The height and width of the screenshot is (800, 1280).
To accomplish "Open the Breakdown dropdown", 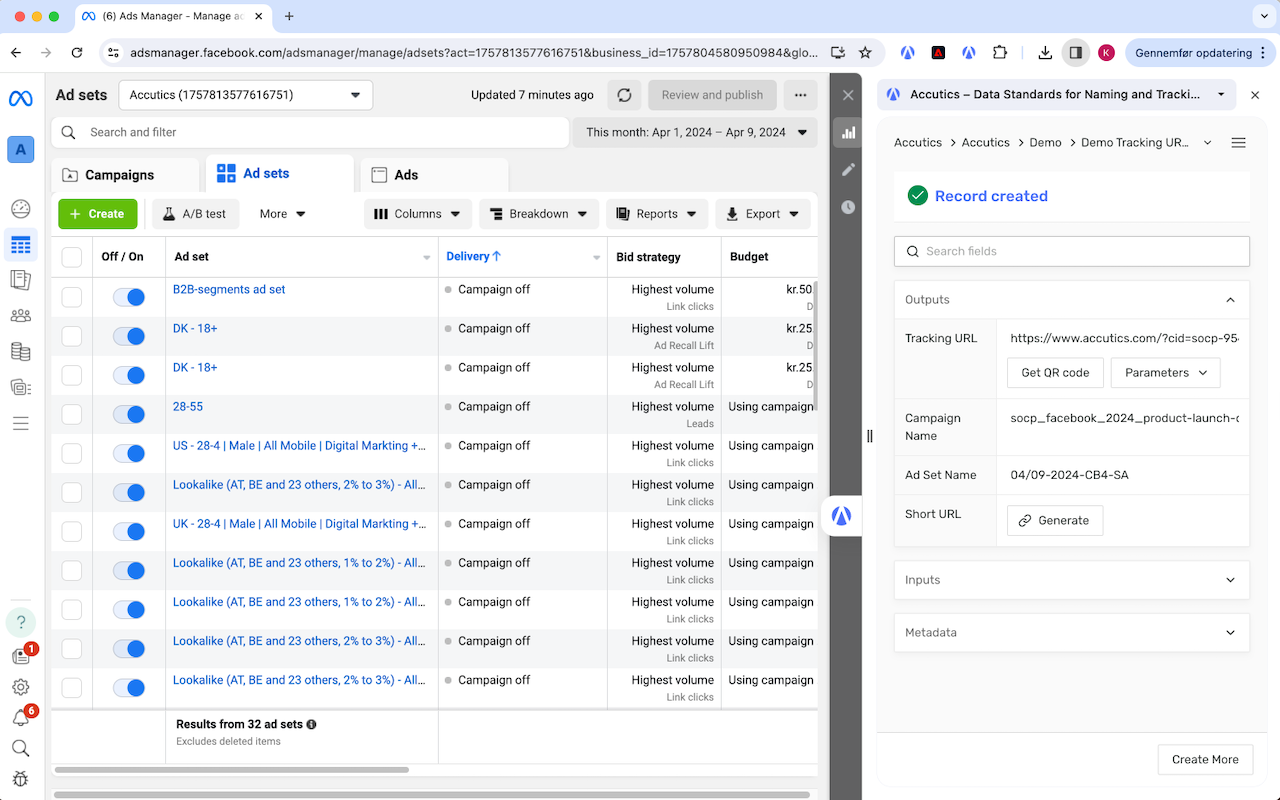I will coord(539,214).
